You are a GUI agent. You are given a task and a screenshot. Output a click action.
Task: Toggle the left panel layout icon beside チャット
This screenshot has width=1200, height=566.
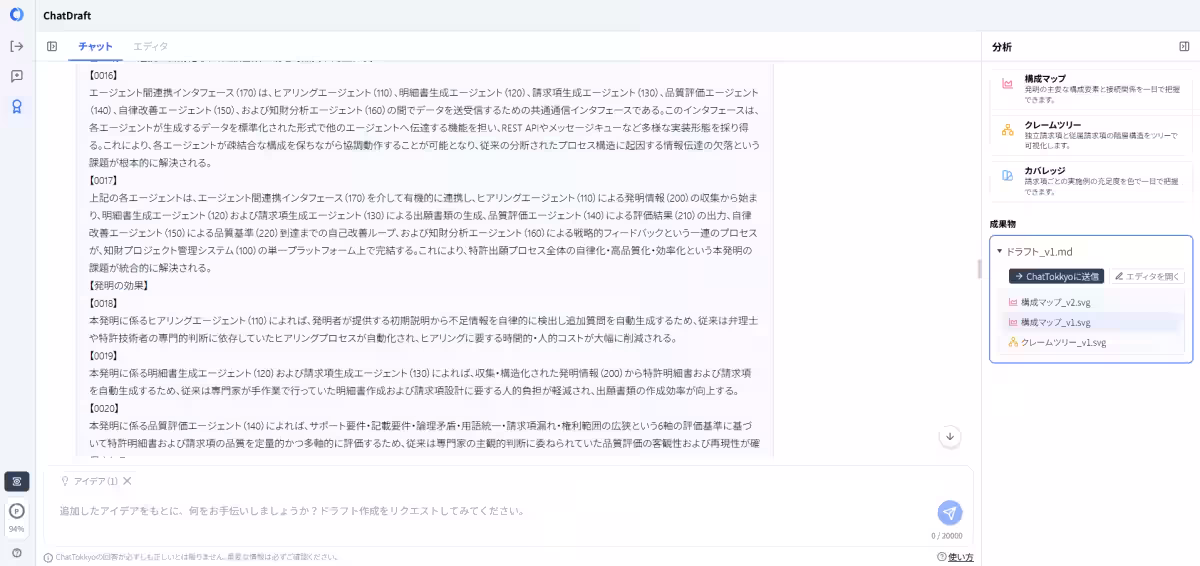pos(52,46)
